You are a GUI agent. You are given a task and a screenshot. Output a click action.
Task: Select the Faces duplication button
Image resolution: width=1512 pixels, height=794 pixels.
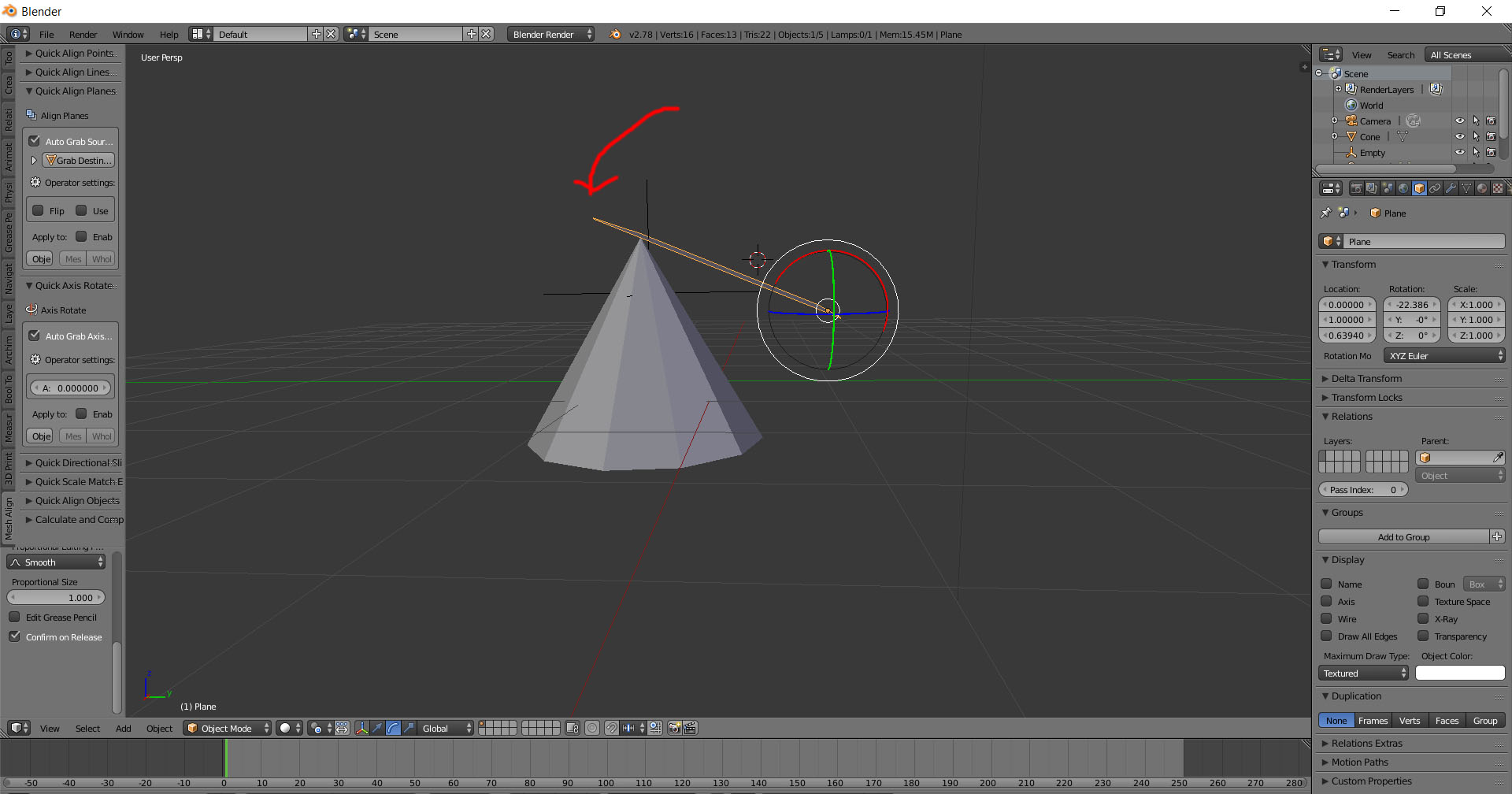point(1447,721)
